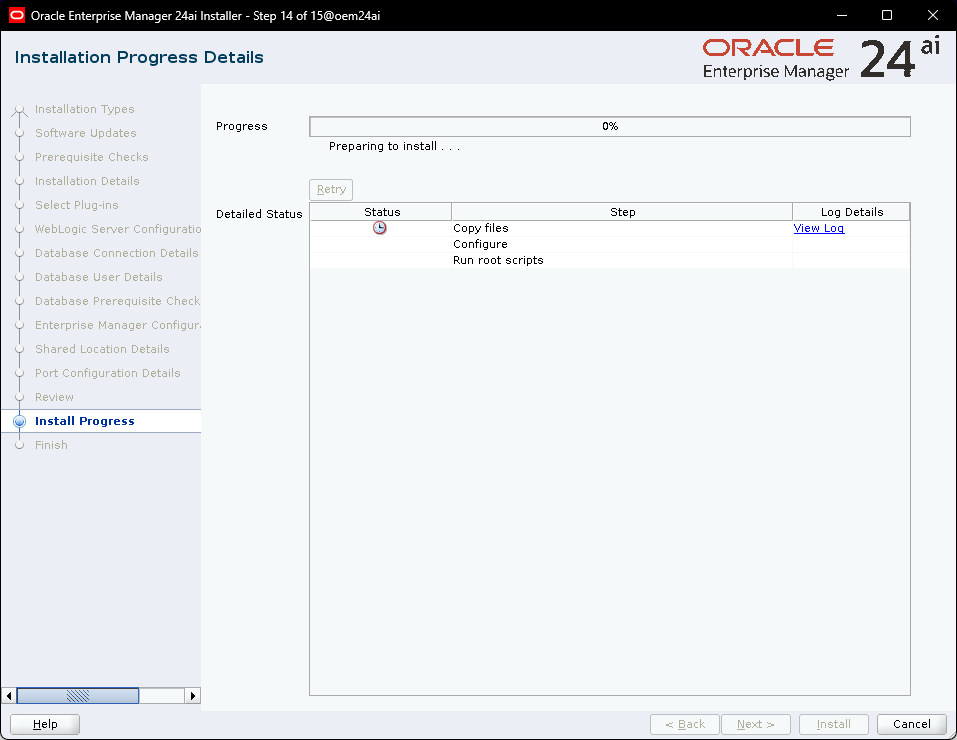The width and height of the screenshot is (957, 740).
Task: Click the installation progress bar
Action: click(609, 126)
